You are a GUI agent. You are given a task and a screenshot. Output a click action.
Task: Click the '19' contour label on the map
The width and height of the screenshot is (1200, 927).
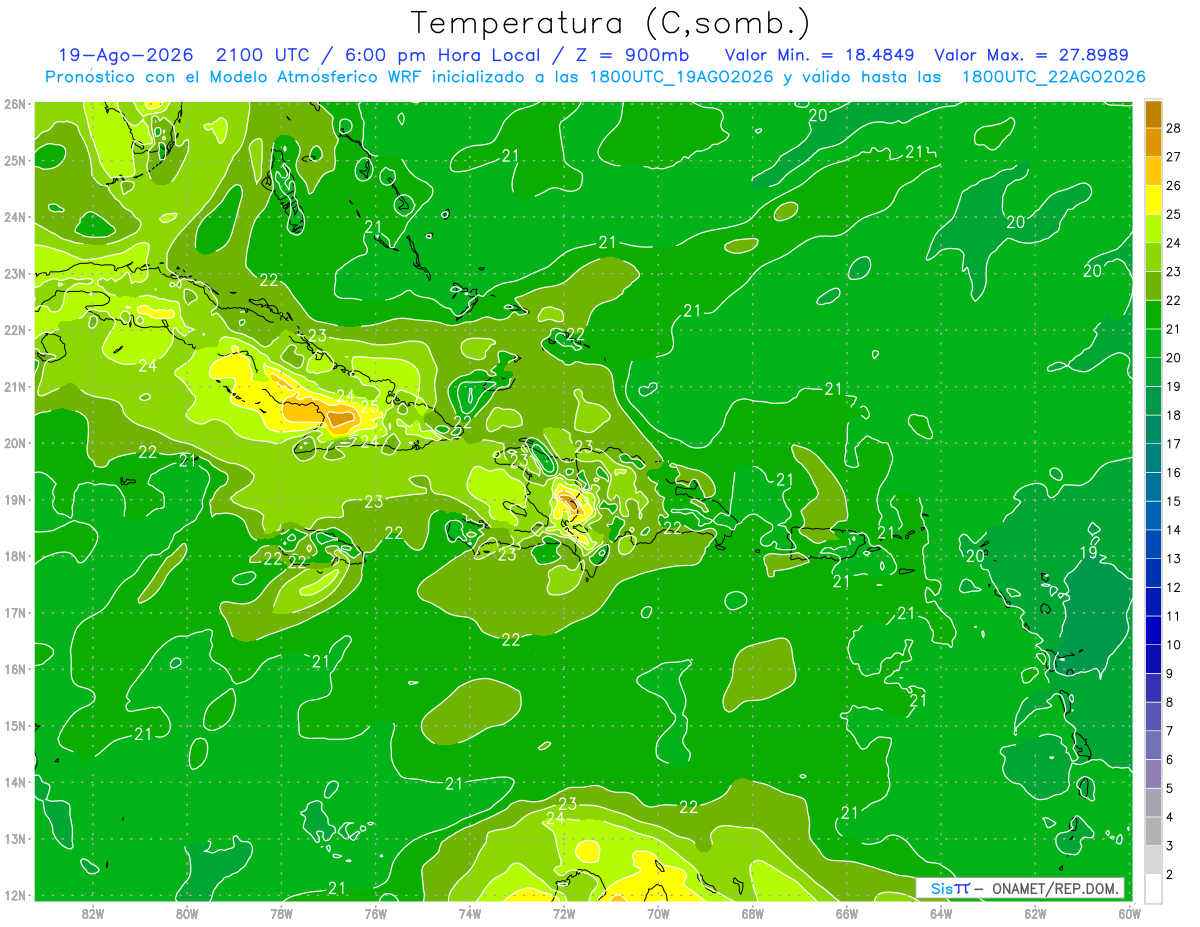[1089, 552]
